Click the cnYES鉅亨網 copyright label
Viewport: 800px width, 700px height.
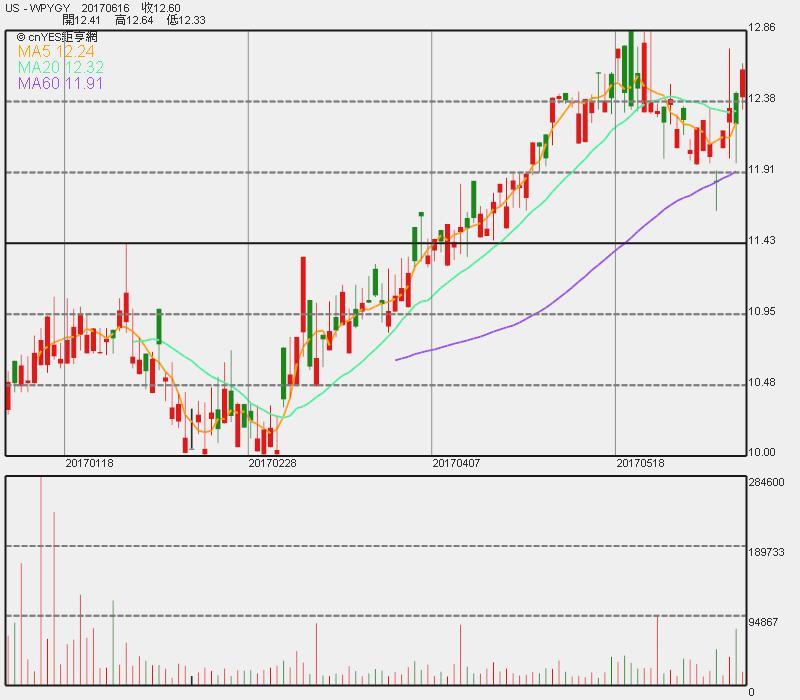[57, 37]
